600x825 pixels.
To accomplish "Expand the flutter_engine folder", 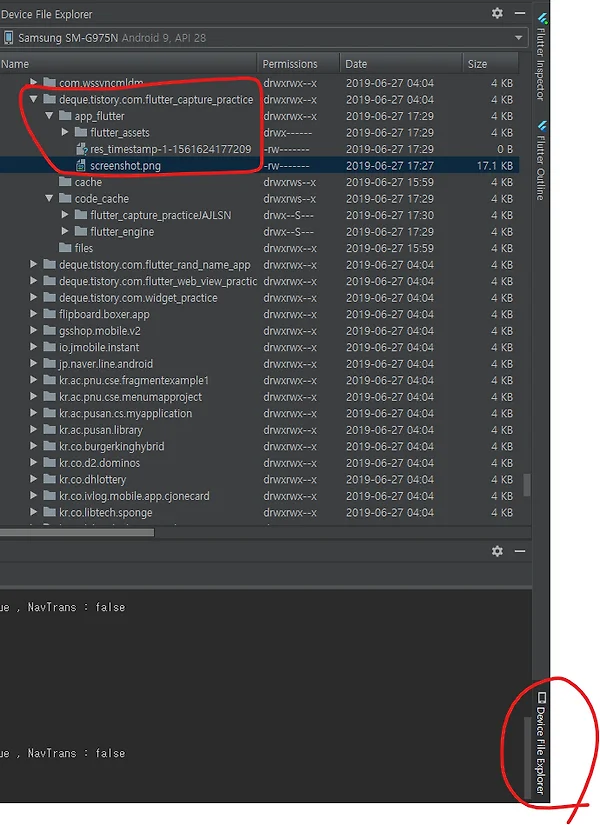I will (x=65, y=231).
